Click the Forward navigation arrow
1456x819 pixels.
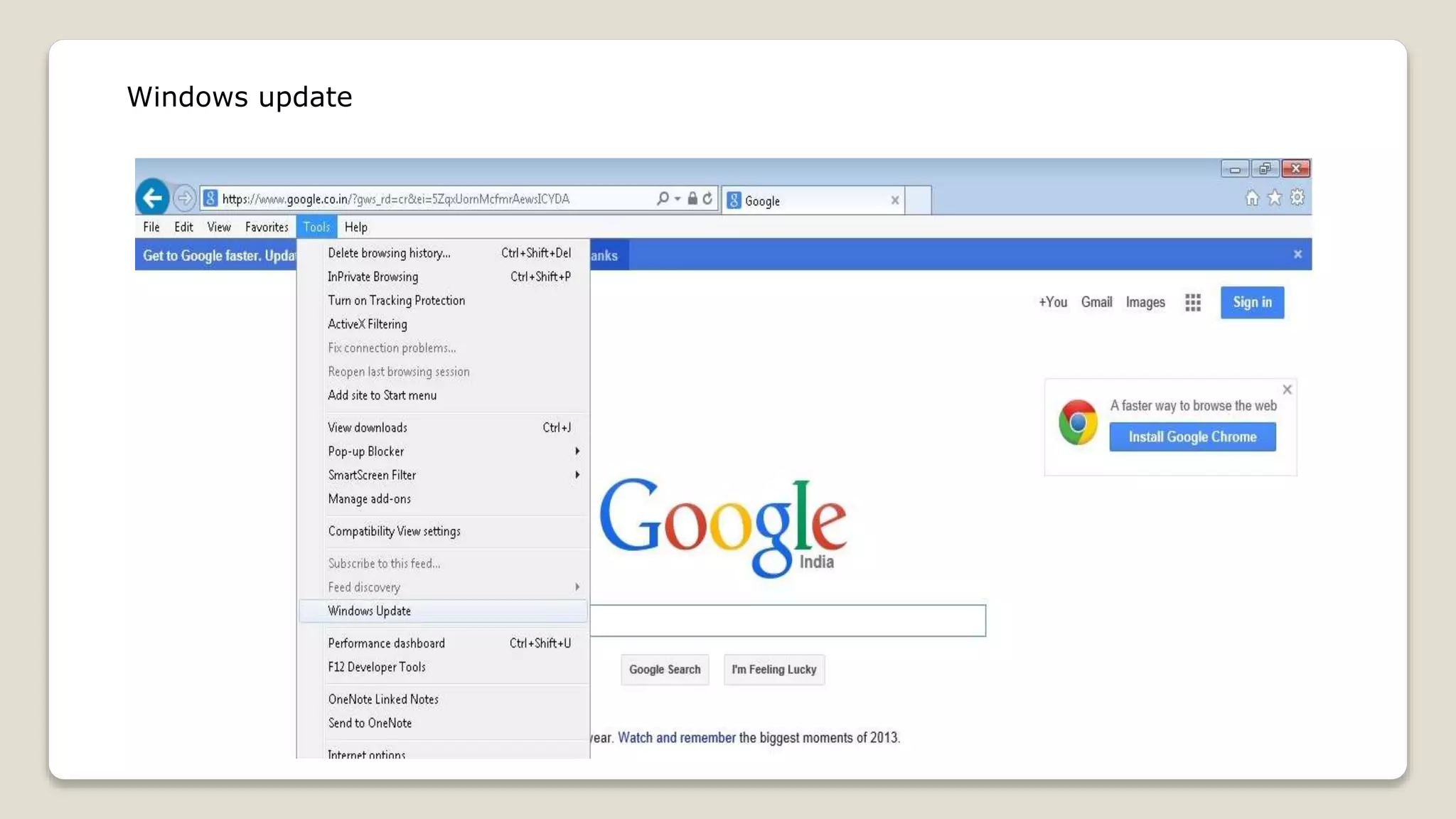click(184, 198)
